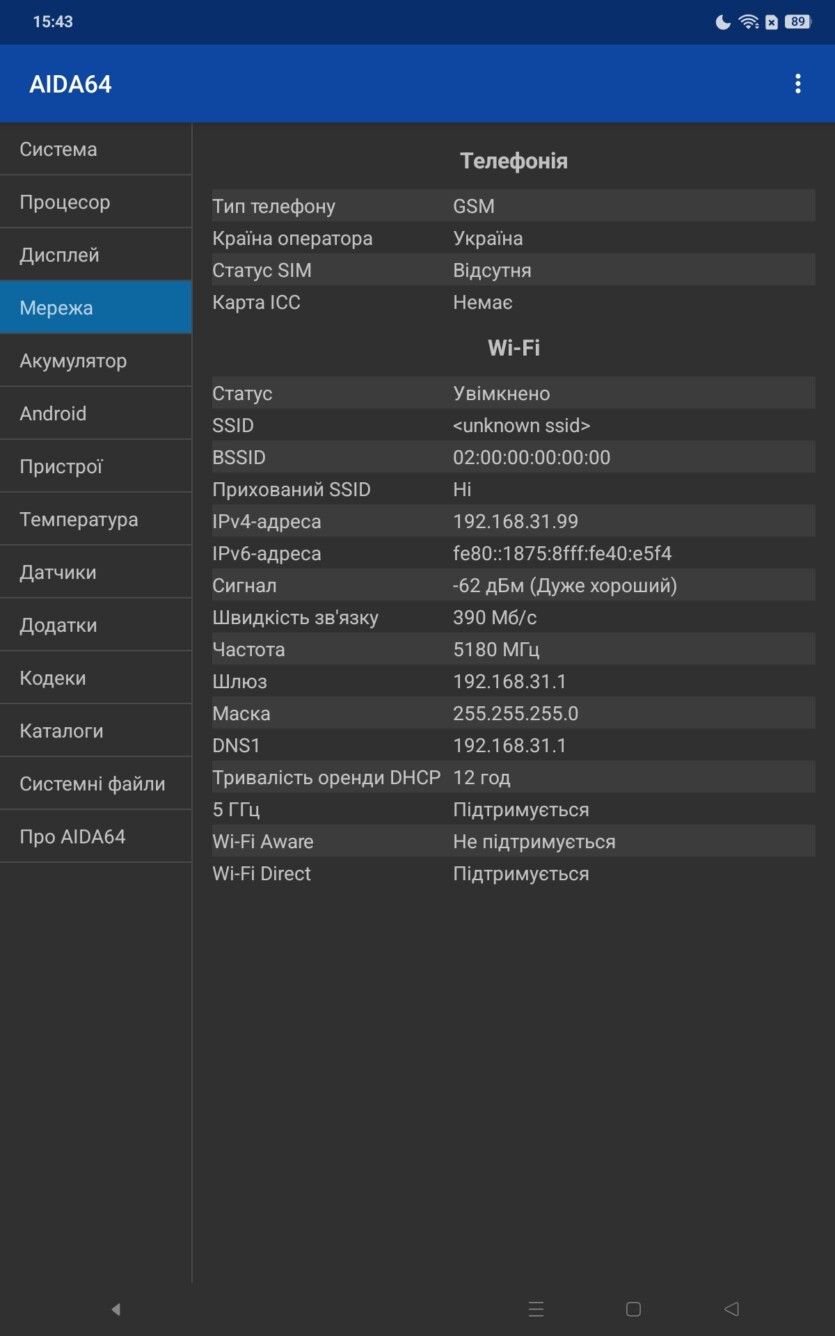Image resolution: width=835 pixels, height=1336 pixels.
Task: Tap the Wi-Fi Direct support row
Action: 513,874
